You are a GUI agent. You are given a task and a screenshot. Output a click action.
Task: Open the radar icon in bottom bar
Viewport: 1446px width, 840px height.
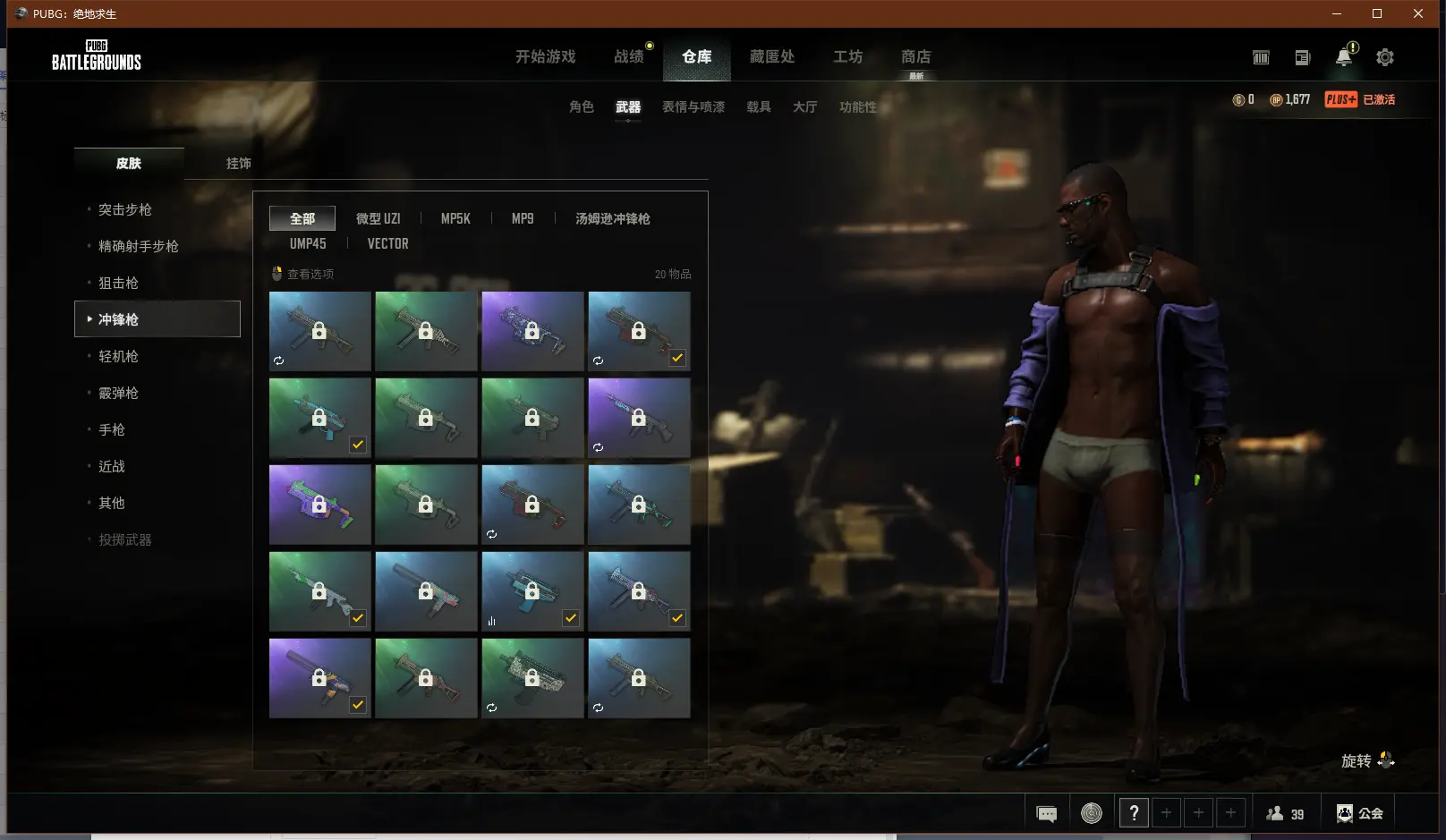click(x=1092, y=813)
